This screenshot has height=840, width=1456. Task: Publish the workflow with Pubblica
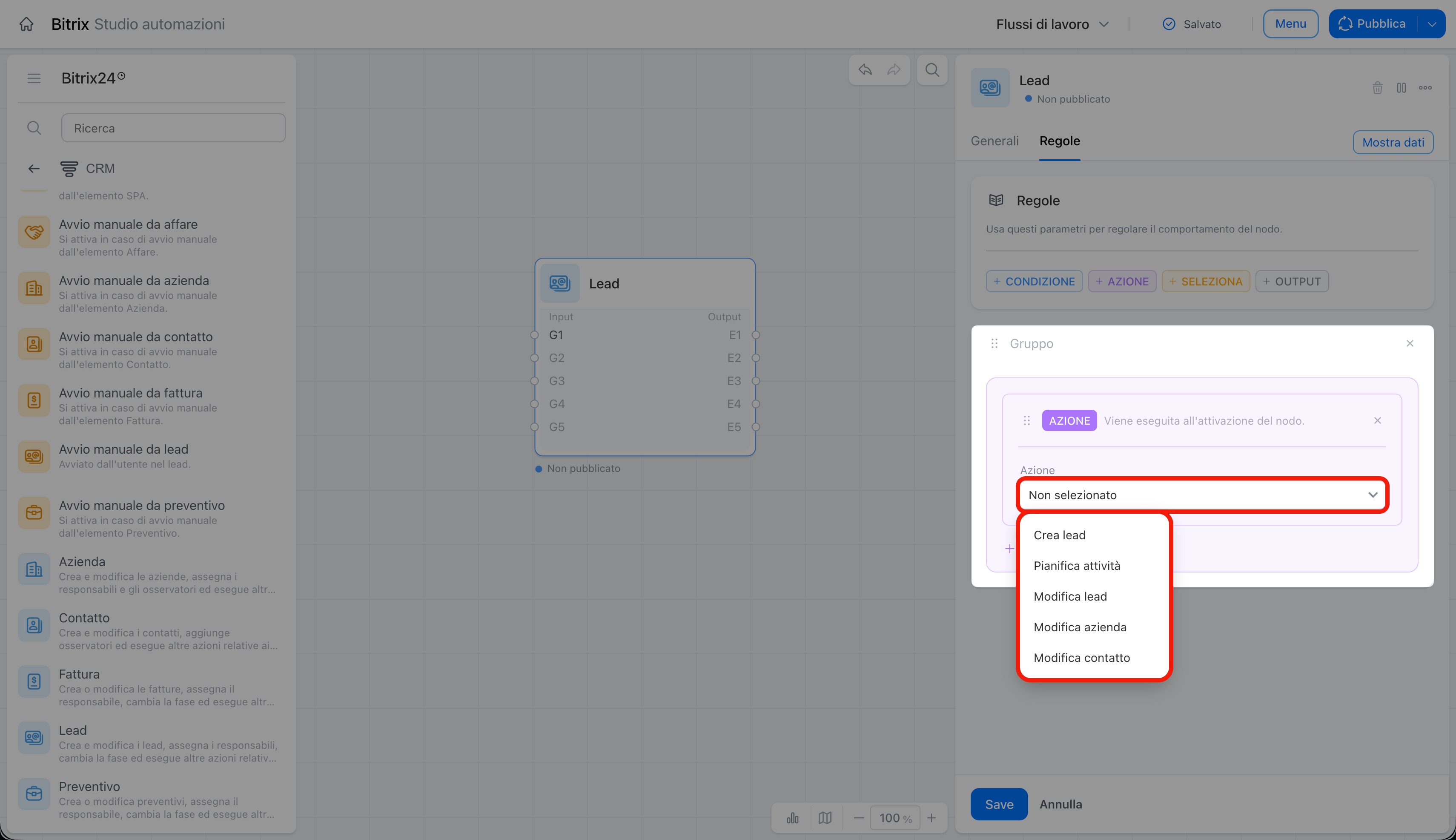tap(1373, 24)
